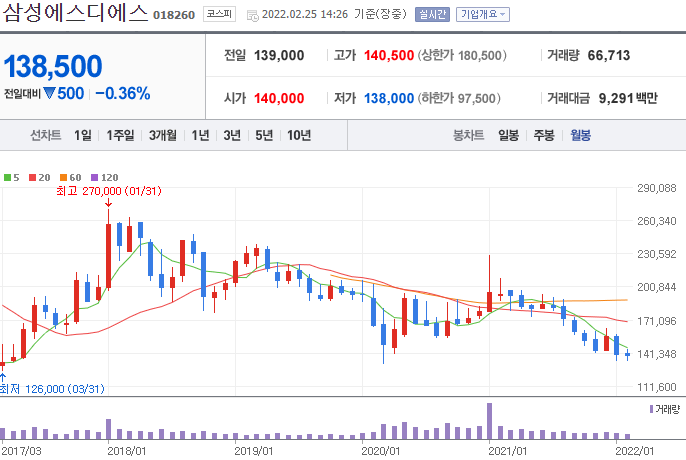This screenshot has height=460, width=686.
Task: Click the stock name 삼성에스디에스
Action: (75, 13)
